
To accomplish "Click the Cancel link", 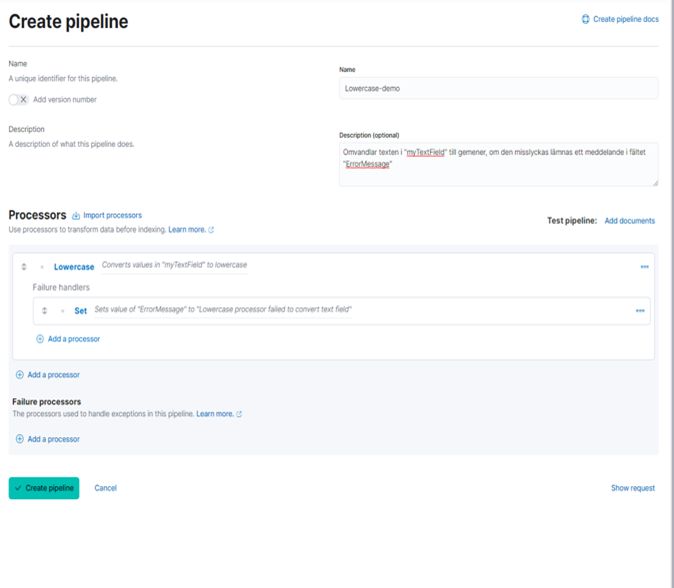I will click(105, 488).
